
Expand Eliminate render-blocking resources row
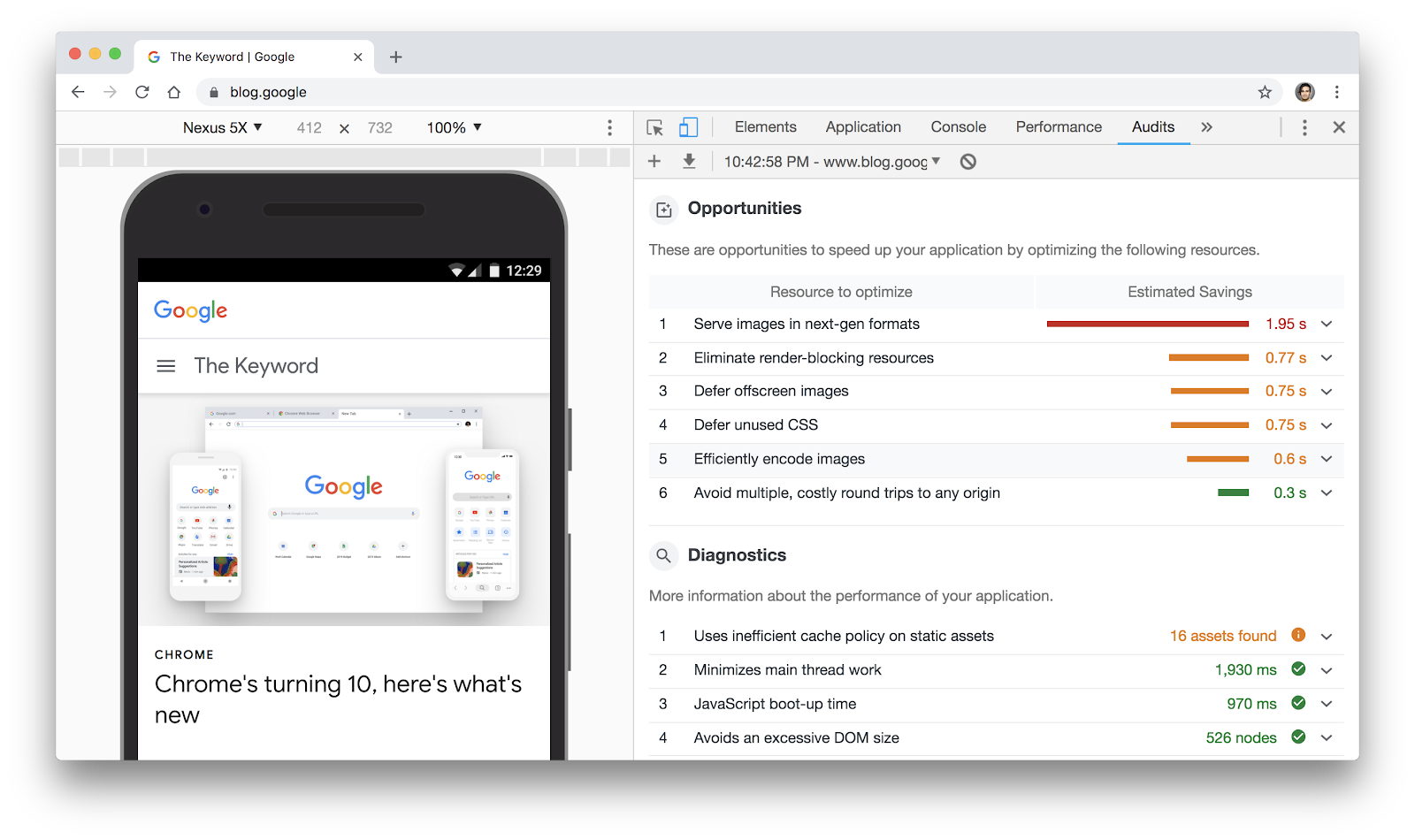1327,358
